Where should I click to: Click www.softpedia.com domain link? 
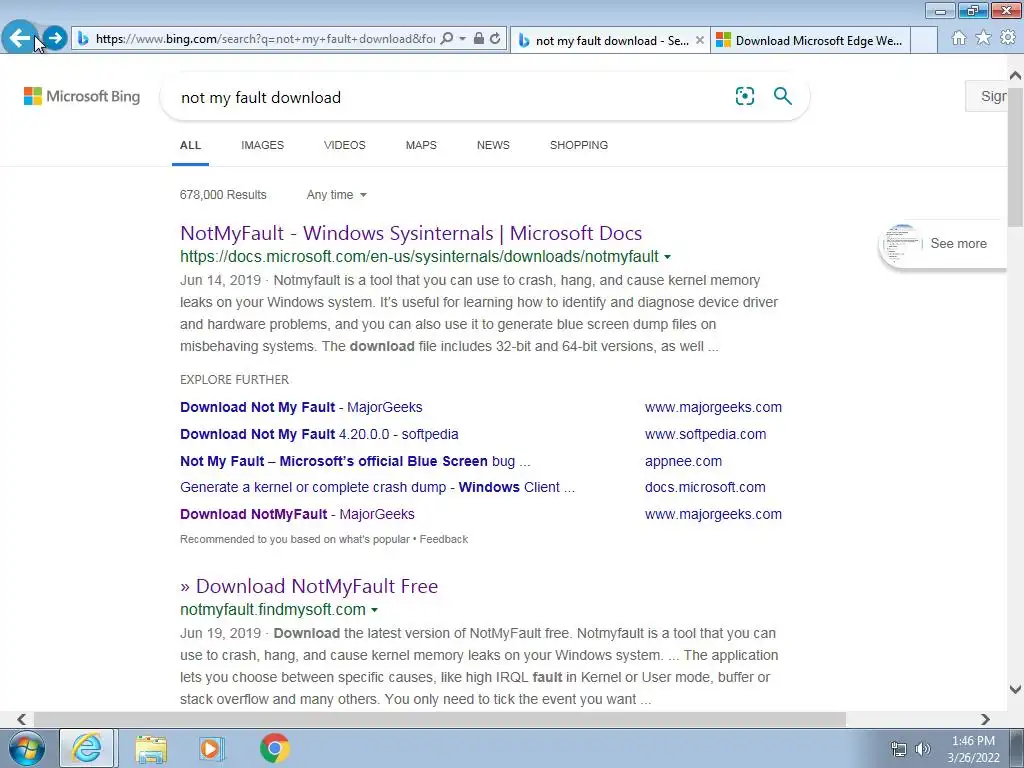pyautogui.click(x=705, y=434)
